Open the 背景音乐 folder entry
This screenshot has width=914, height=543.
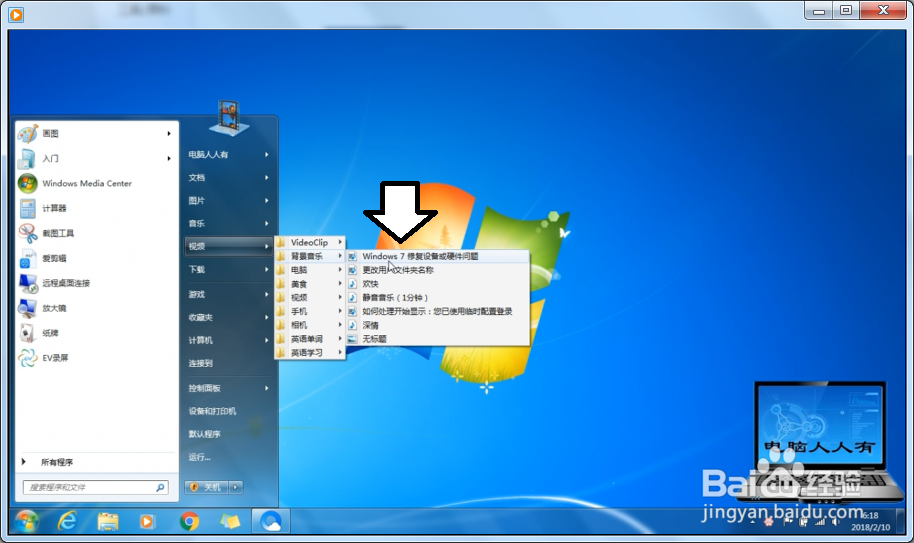pos(310,256)
